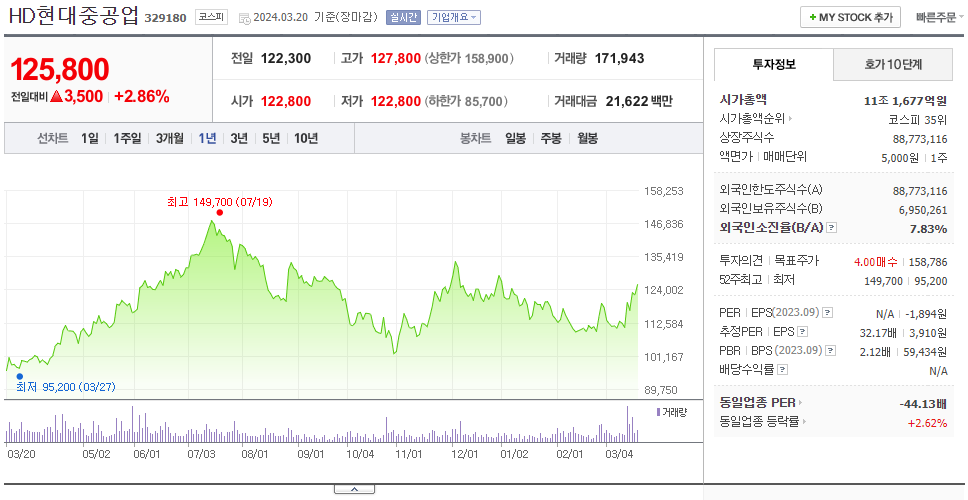
Task: Click the calendar icon beside 2024.03.20 date
Action: 244,18
